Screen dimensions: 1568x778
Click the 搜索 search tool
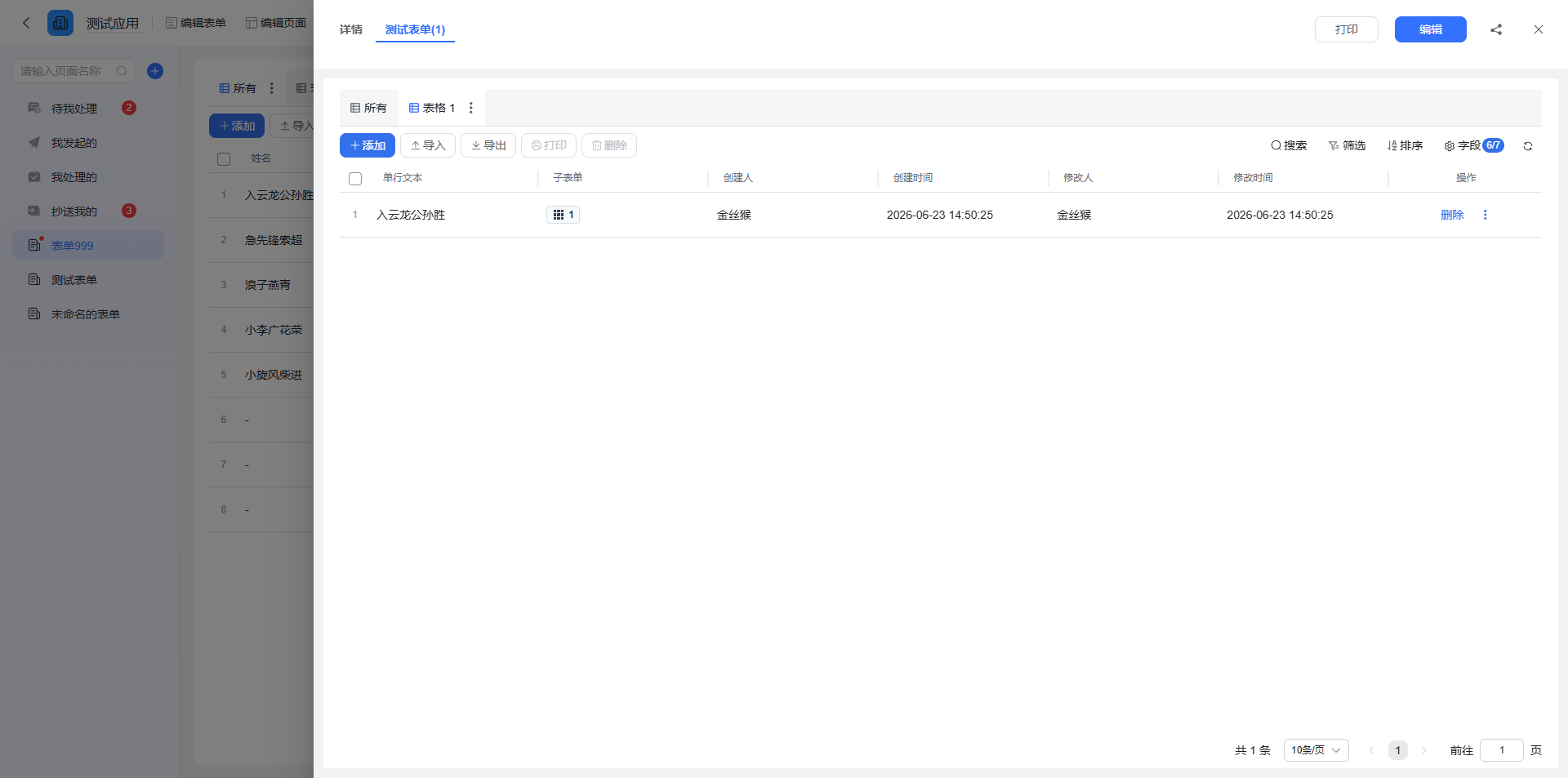[x=1289, y=145]
